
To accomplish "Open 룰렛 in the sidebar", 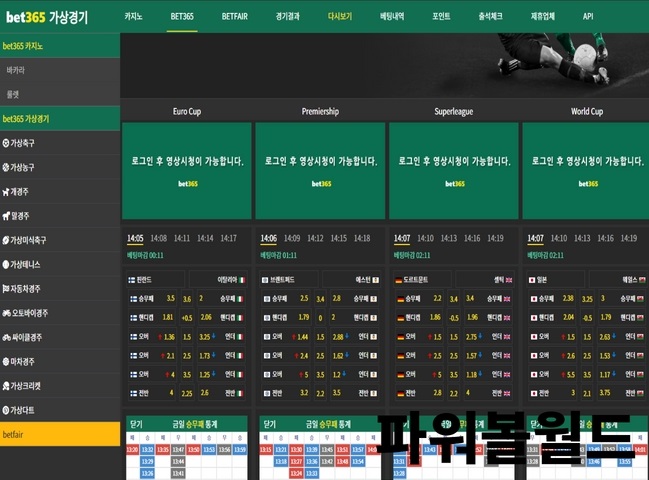I will point(60,94).
